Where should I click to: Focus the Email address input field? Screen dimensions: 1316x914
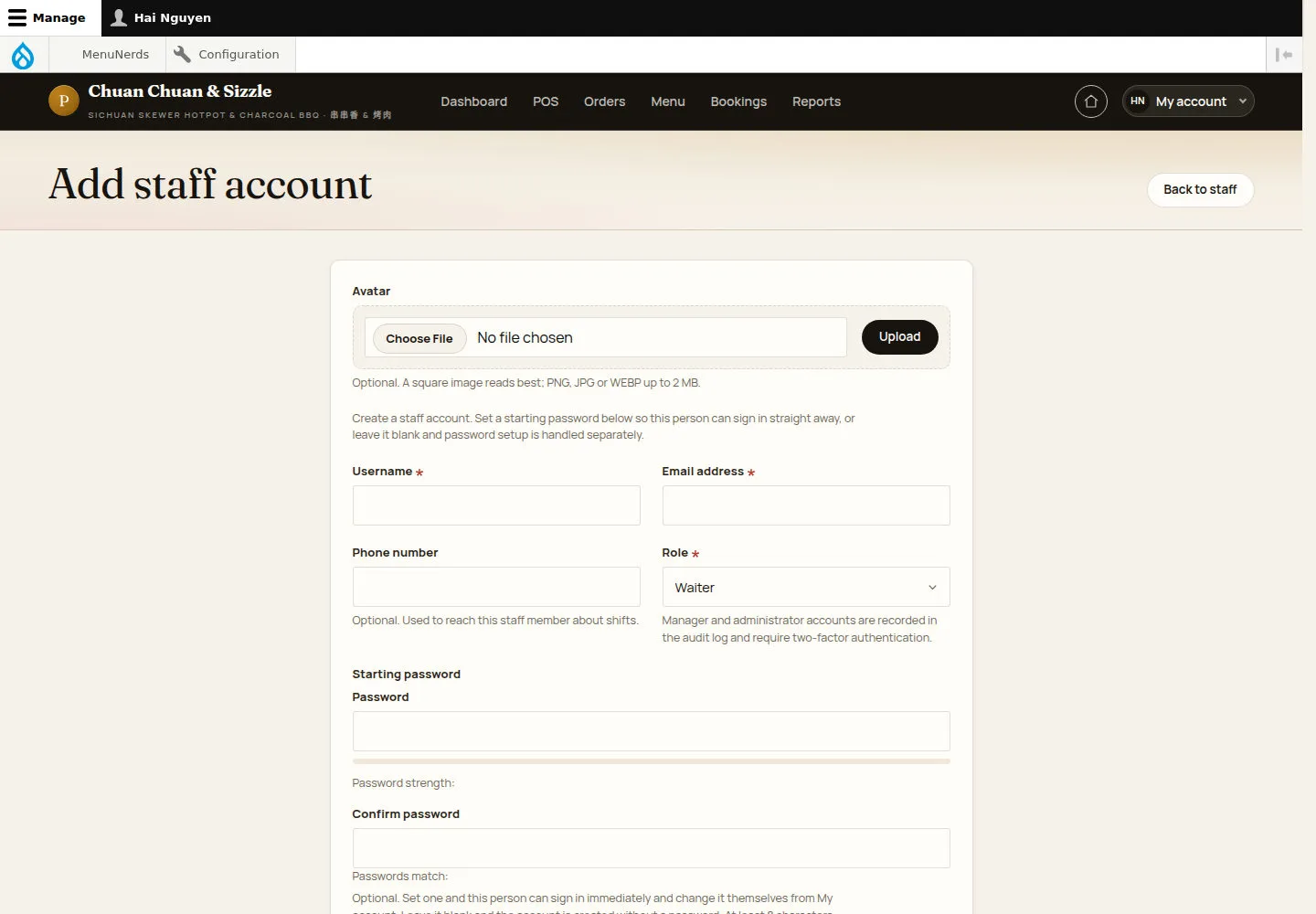[x=806, y=505]
